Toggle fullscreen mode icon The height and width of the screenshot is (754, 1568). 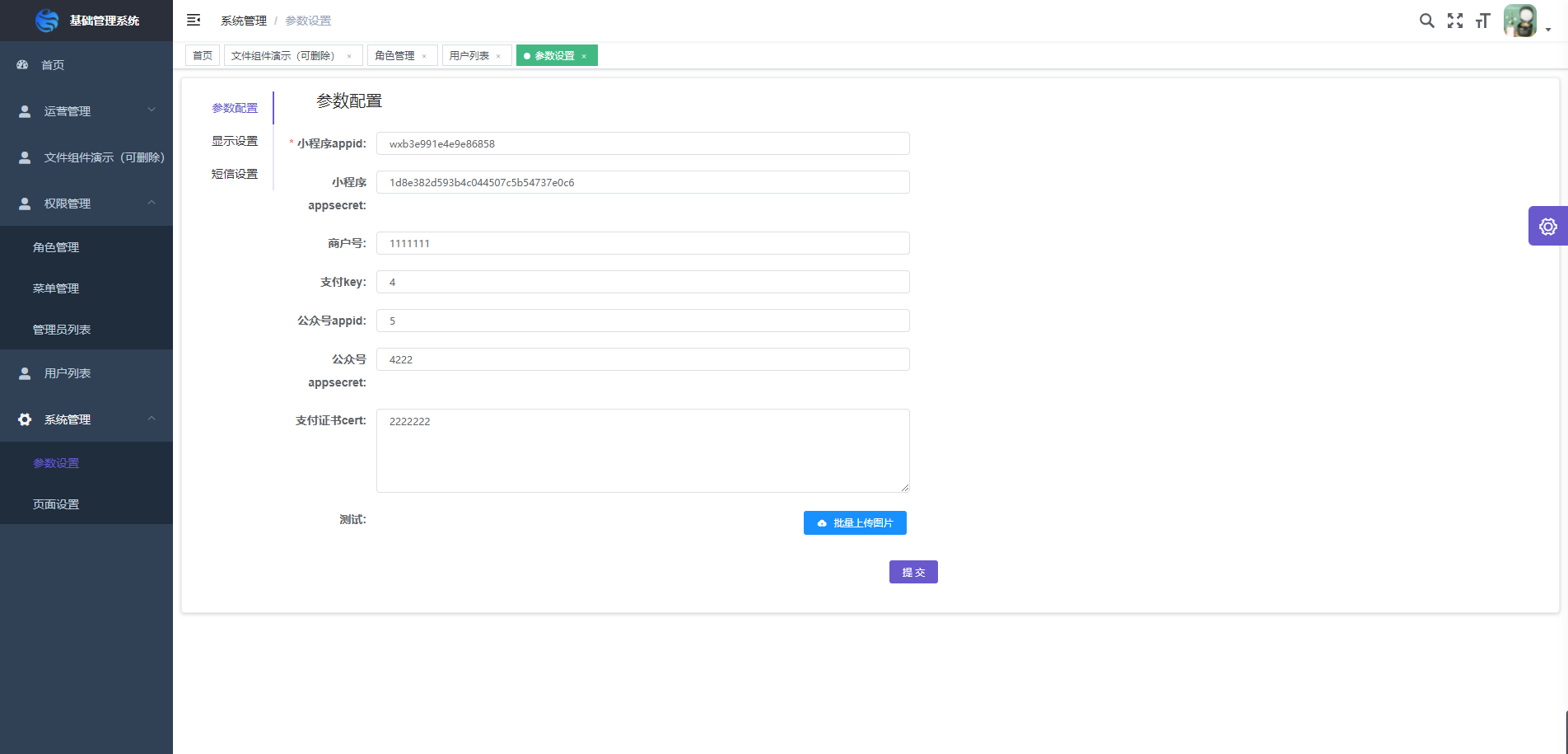1455,21
